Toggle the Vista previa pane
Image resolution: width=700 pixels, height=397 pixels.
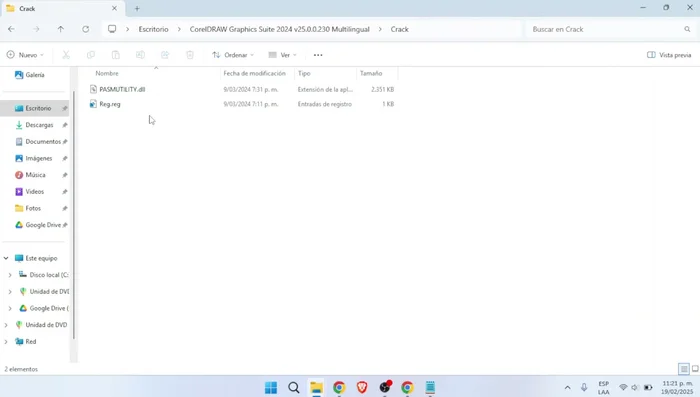(669, 55)
